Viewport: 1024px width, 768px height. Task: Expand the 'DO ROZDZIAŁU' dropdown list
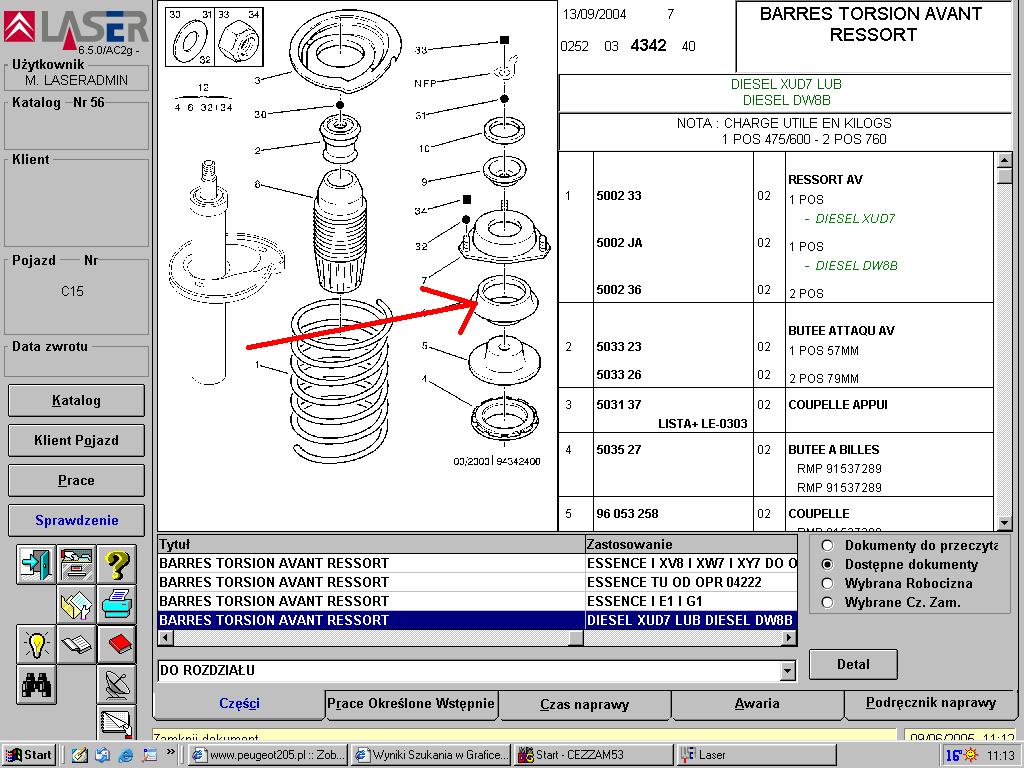point(788,671)
